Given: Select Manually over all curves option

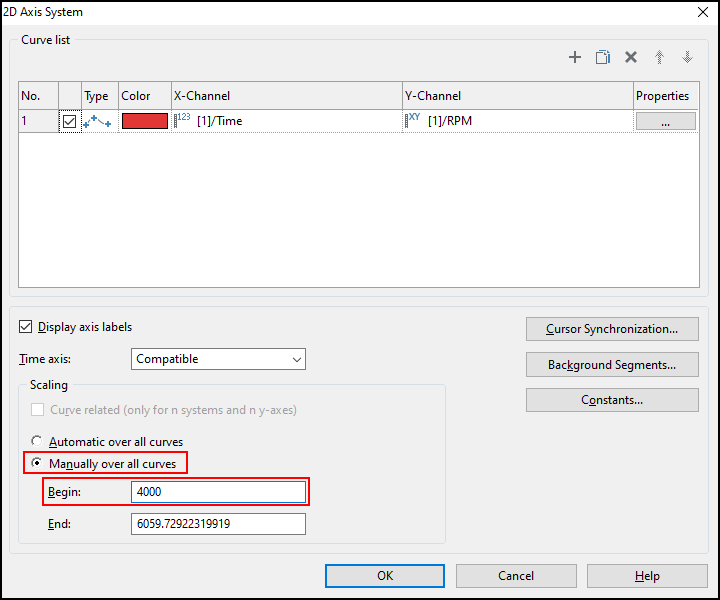Looking at the screenshot, I should (x=38, y=463).
